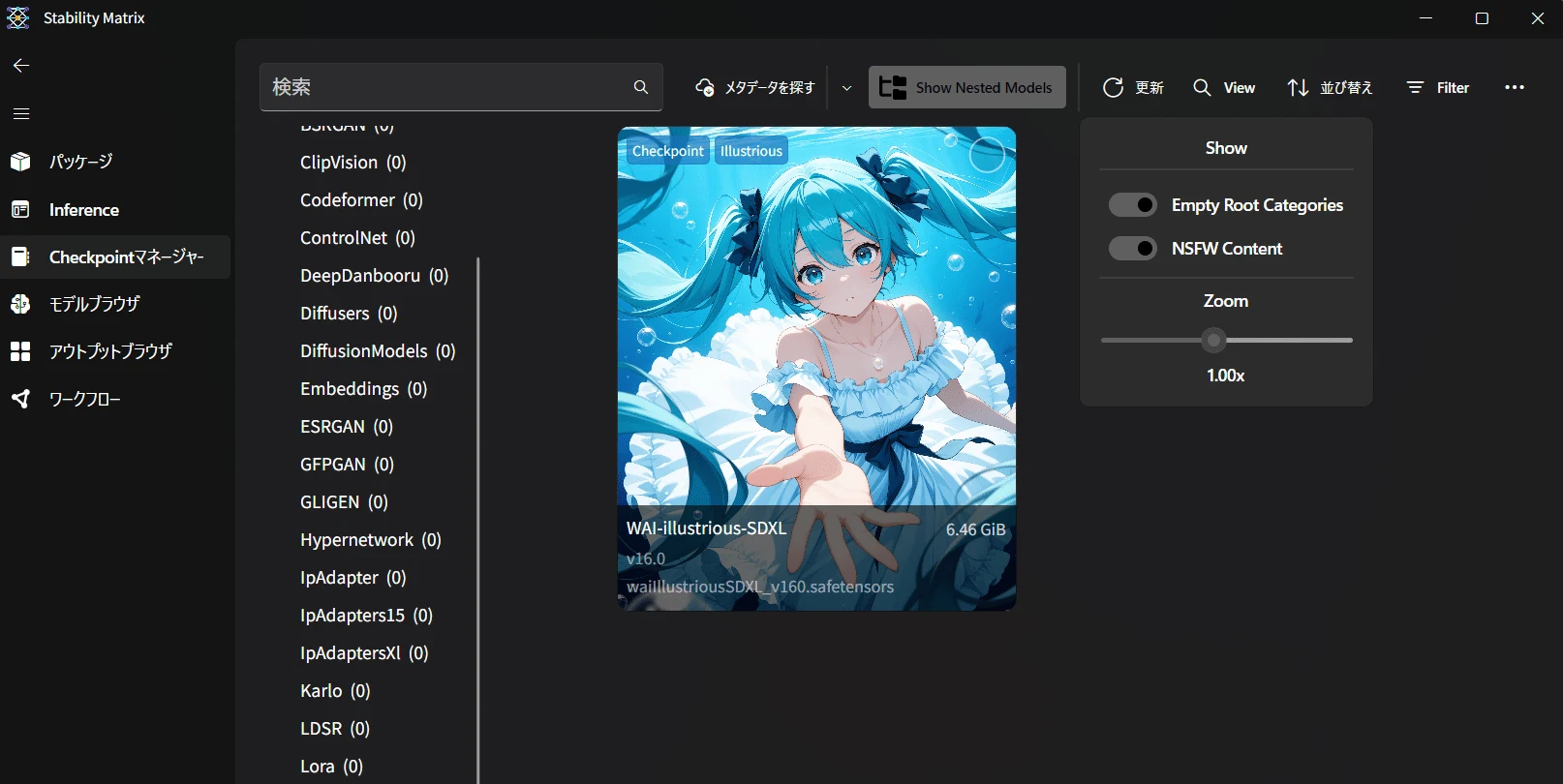1563x784 pixels.
Task: Select the DeepDanbooru (0) category
Action: coord(374,275)
